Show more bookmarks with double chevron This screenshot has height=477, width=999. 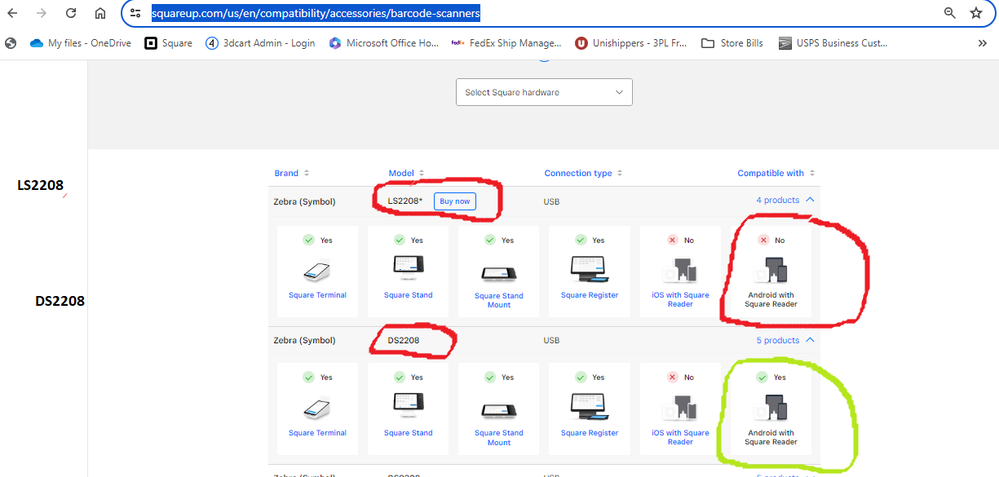pos(982,43)
